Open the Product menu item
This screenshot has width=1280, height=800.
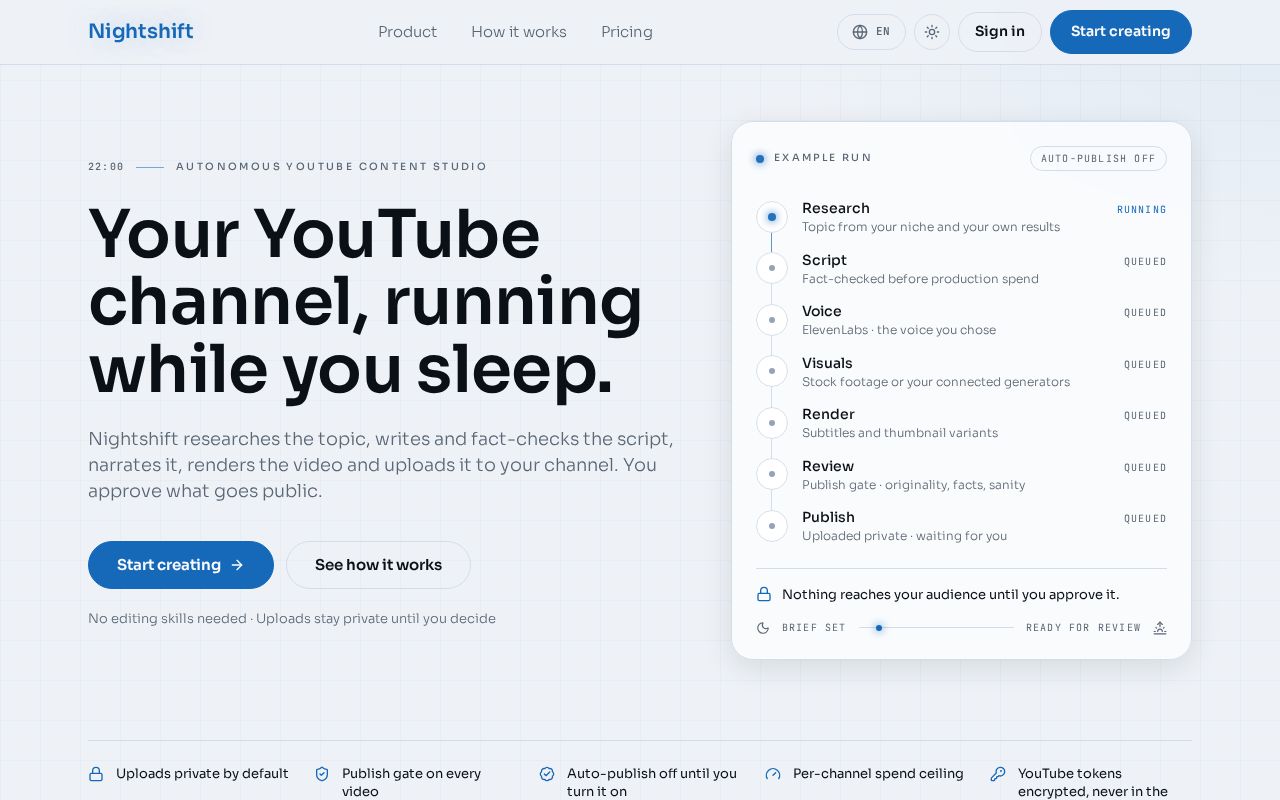coord(407,32)
